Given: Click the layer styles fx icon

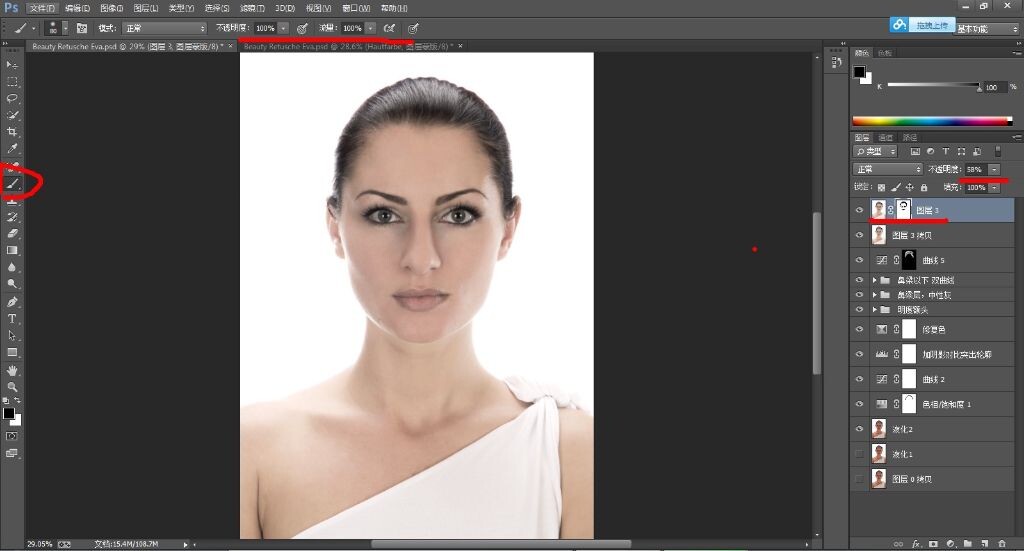Looking at the screenshot, I should click(x=916, y=543).
